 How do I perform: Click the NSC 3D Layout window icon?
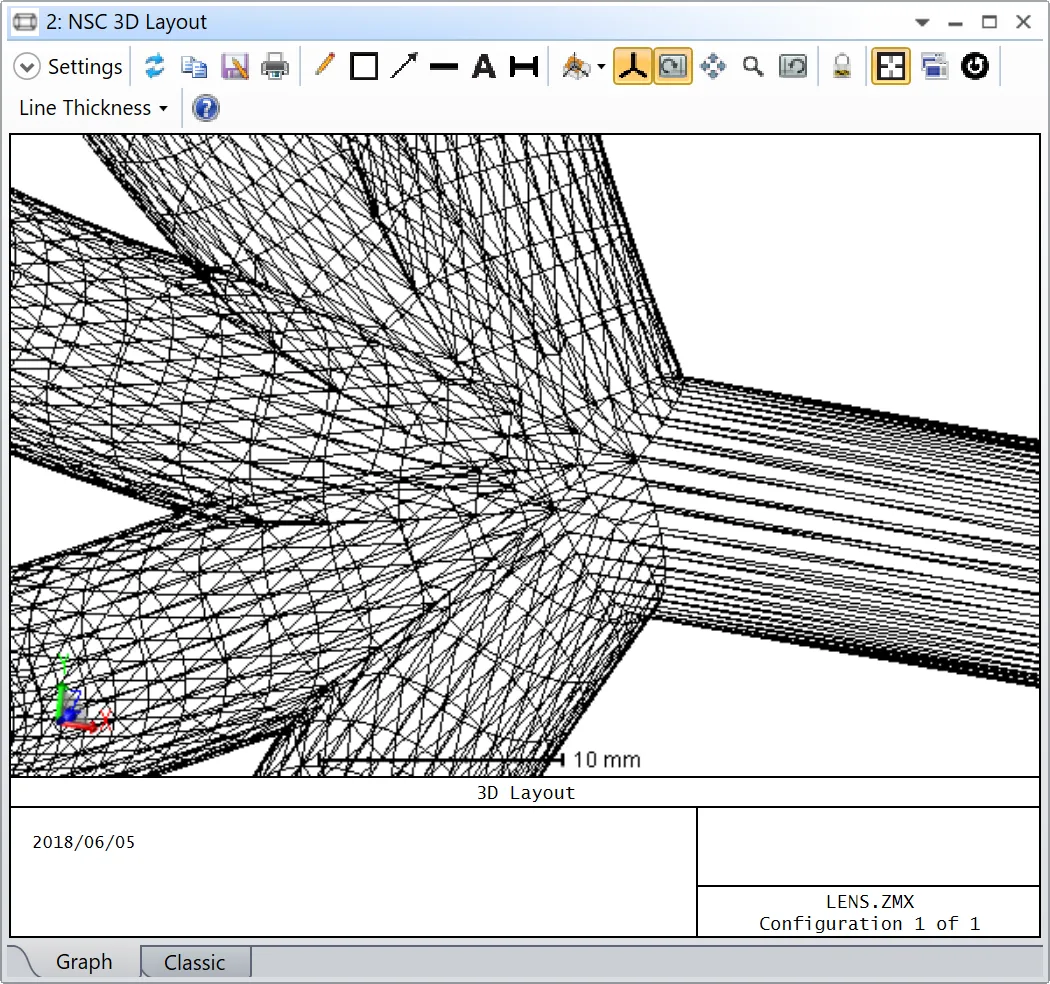(25, 22)
